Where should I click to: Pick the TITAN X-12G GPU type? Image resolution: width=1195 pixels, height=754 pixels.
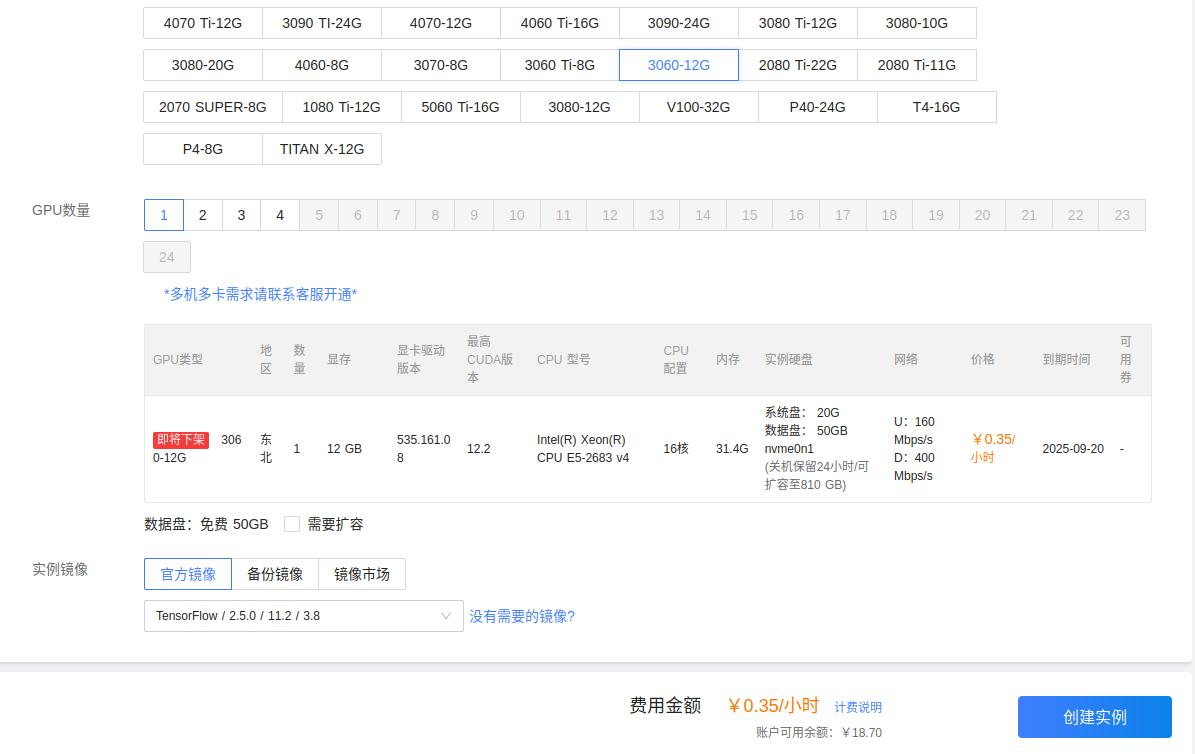click(x=322, y=149)
